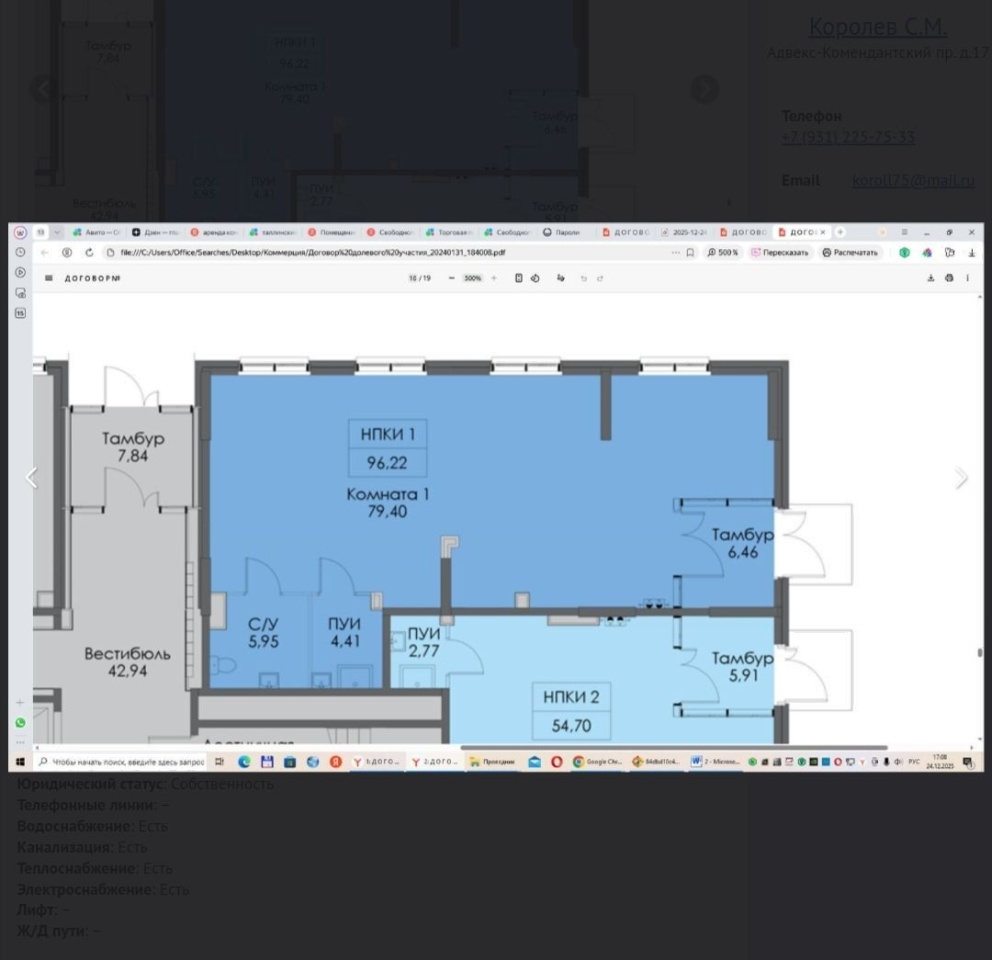The width and height of the screenshot is (992, 960).
Task: Go to previous photo with left arrow
Action: point(31,478)
